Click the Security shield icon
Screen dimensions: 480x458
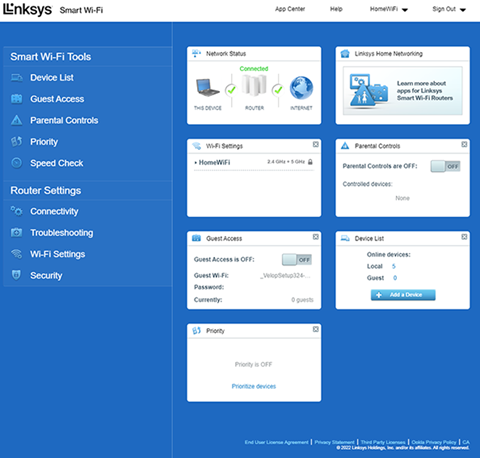(x=17, y=275)
